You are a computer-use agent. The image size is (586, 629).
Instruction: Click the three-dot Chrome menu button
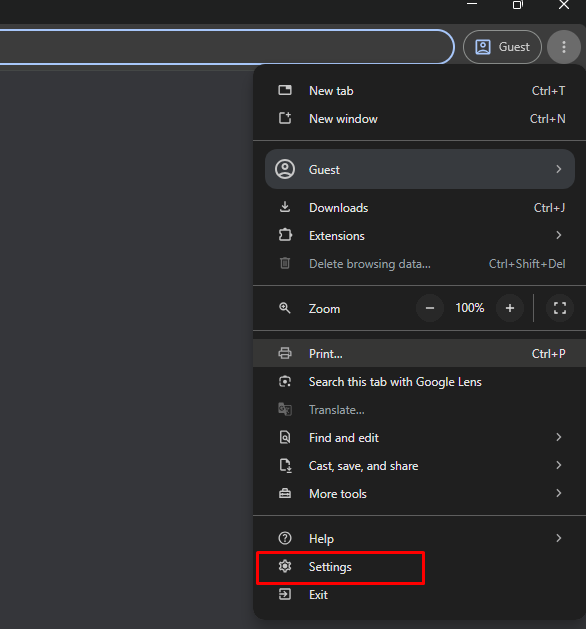click(564, 47)
